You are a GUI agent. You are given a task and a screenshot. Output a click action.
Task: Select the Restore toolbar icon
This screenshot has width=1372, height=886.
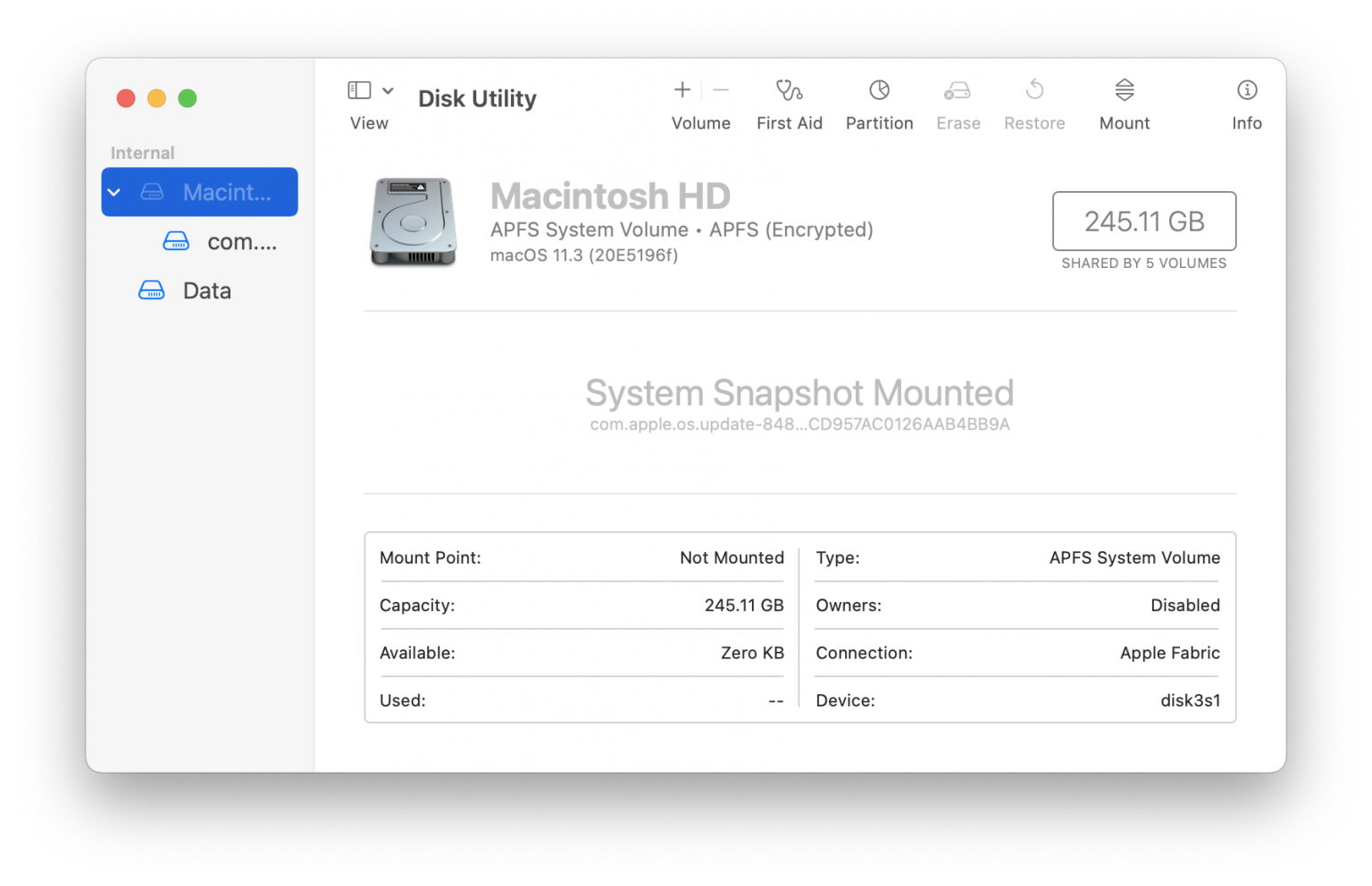[x=1033, y=103]
